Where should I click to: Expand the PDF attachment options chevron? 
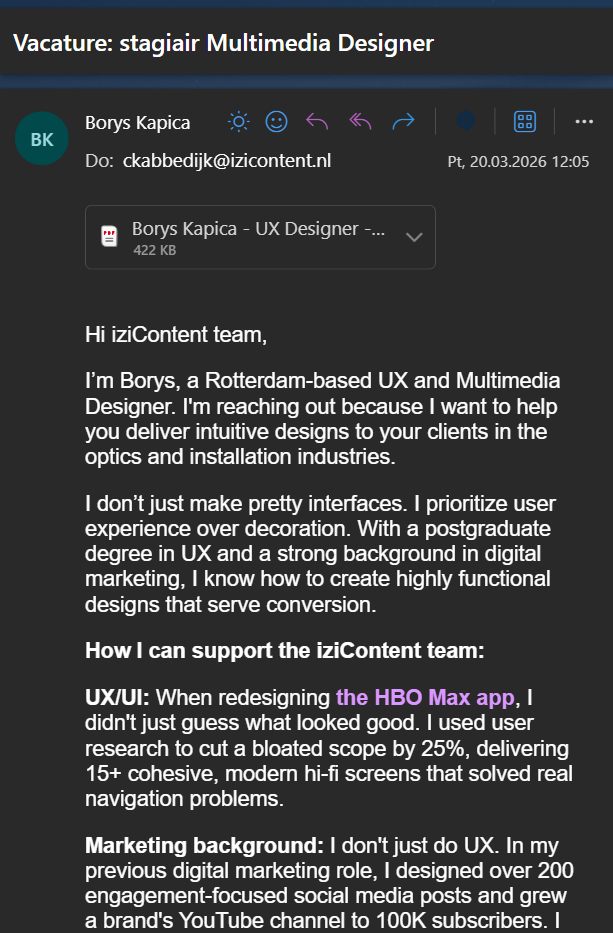[x=414, y=237]
